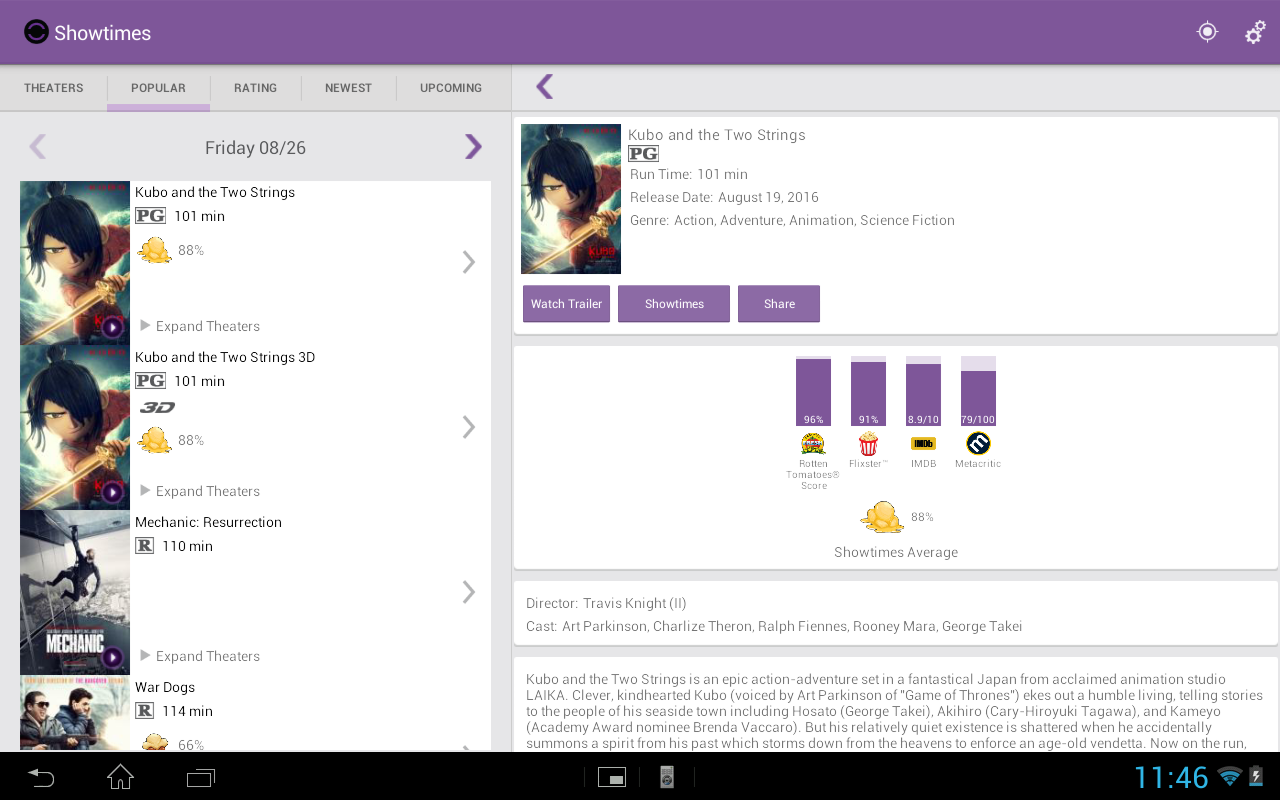Tap the IMDB 8.9/10 rating bar
The height and width of the screenshot is (800, 1280).
click(x=923, y=391)
